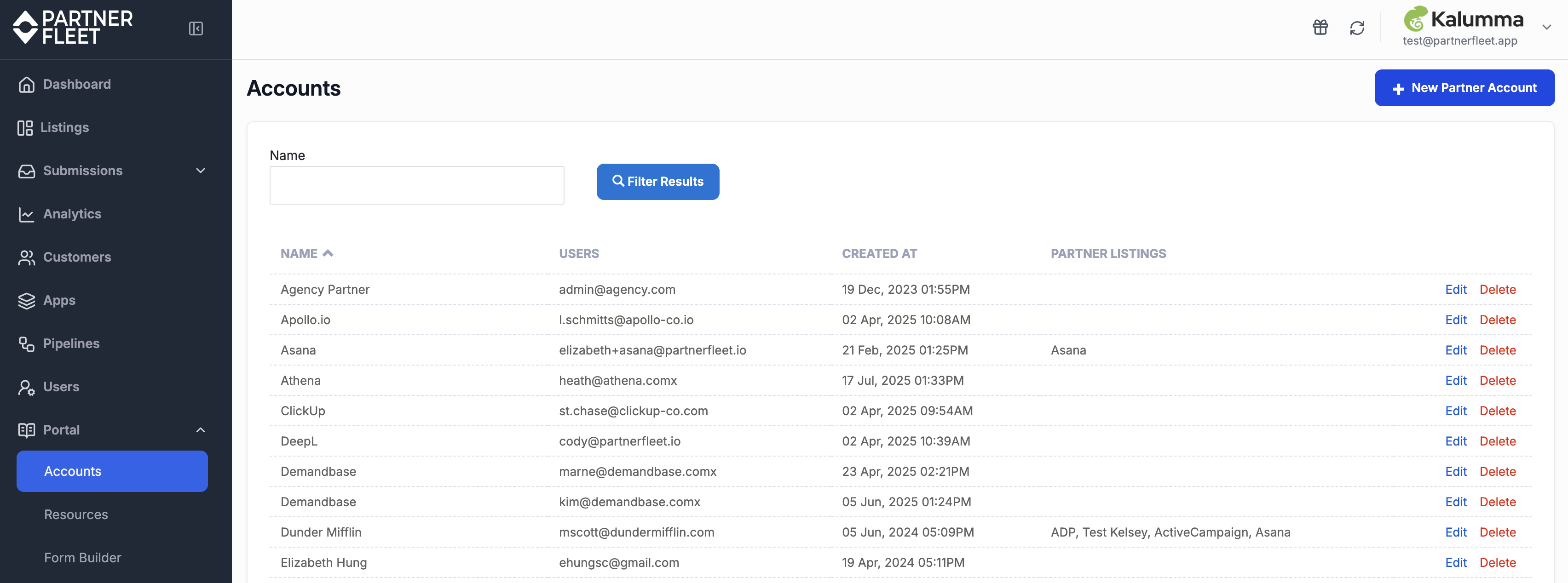The image size is (1568, 583).
Task: Click the Customers people icon
Action: coord(26,257)
